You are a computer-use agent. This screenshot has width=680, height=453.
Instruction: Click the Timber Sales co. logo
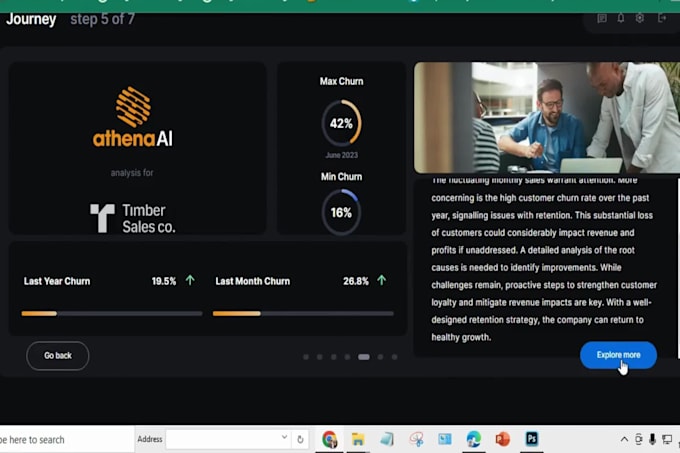[133, 218]
